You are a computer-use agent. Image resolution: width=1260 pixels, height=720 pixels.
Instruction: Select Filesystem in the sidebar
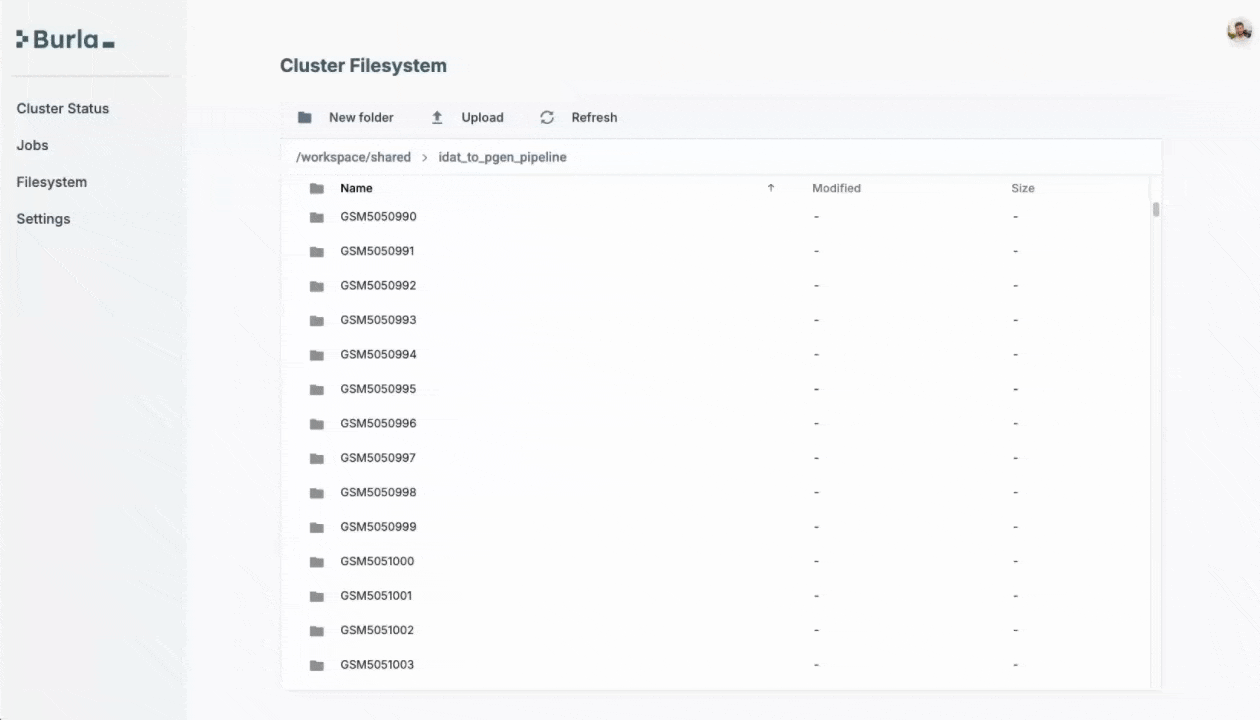click(x=51, y=182)
